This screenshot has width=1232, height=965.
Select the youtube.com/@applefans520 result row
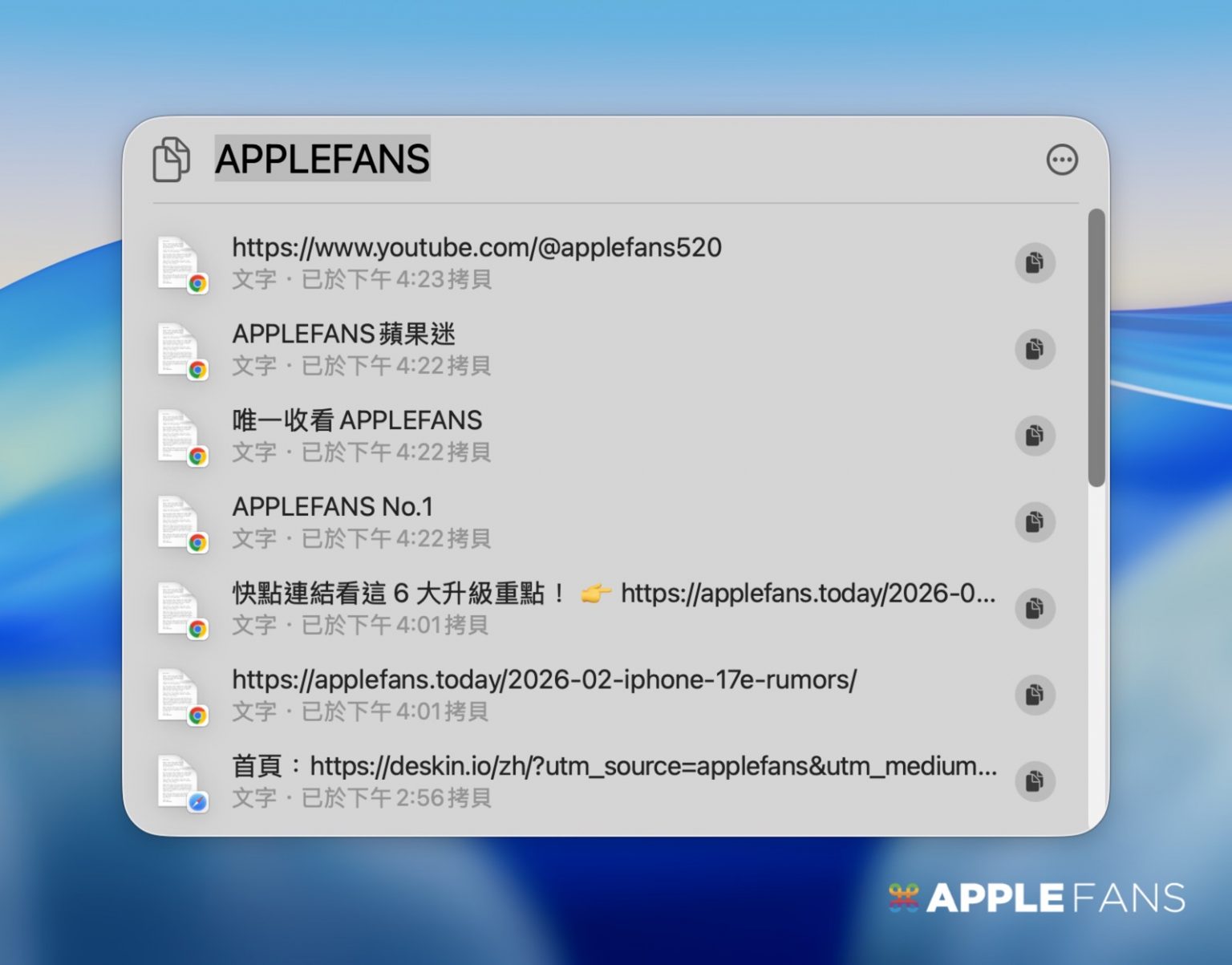(476, 248)
